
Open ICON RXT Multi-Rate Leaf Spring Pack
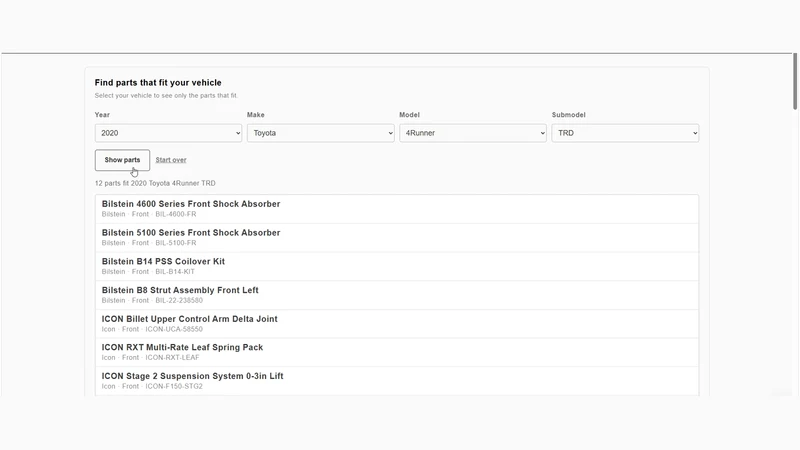coord(396,352)
